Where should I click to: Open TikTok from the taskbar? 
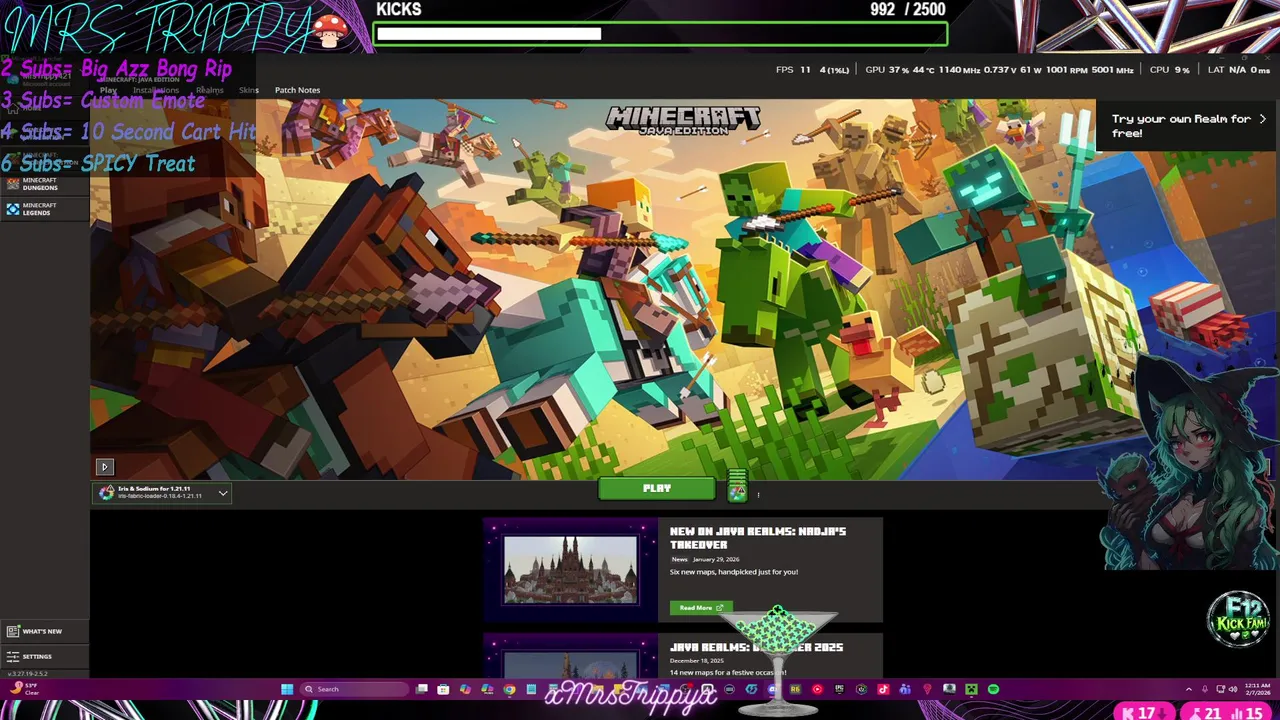(x=883, y=689)
